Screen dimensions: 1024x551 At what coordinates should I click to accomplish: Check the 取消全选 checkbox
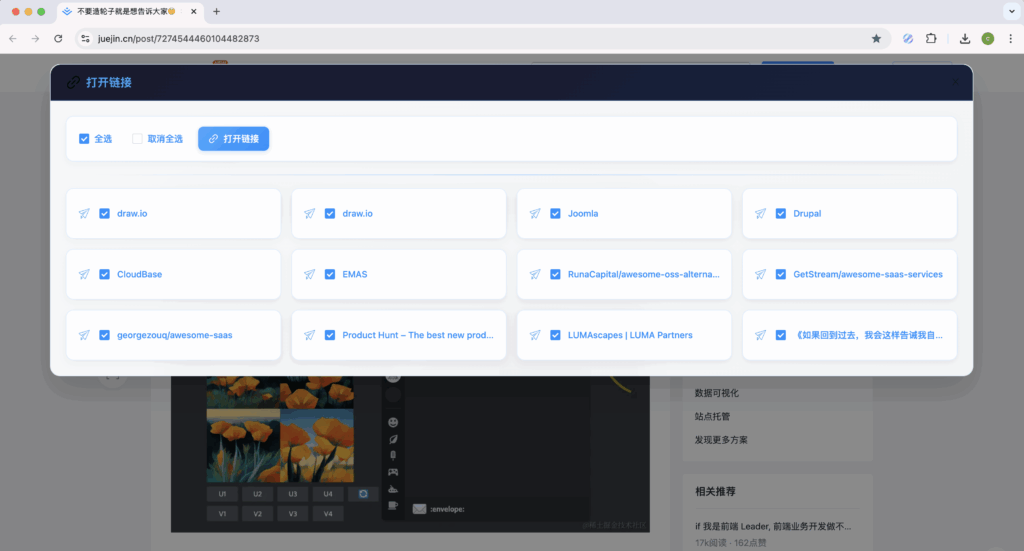138,139
